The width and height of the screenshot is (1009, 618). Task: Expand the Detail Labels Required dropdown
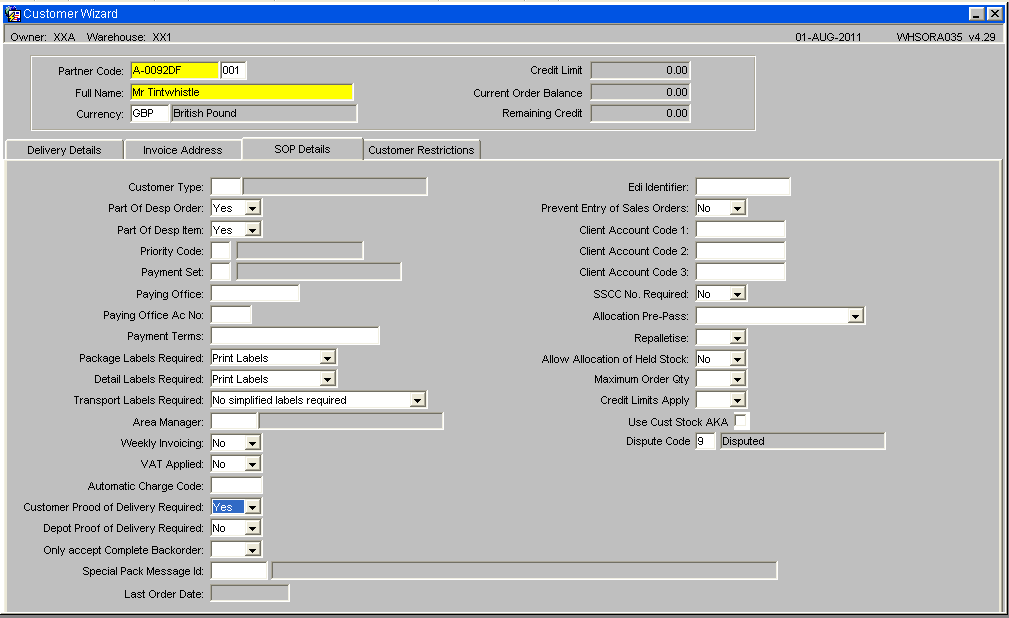(x=328, y=379)
